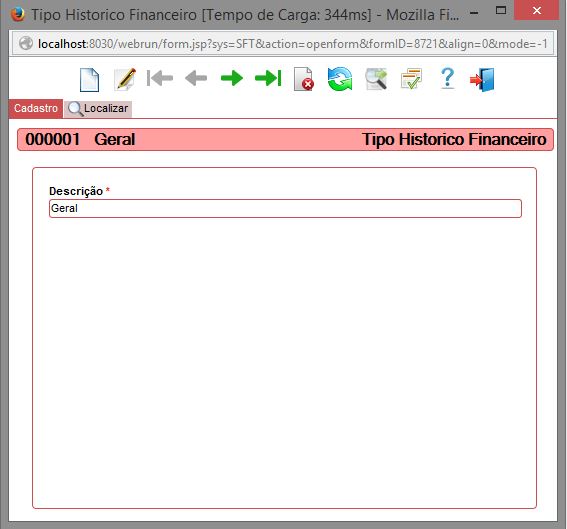
Task: Click the delete record icon
Action: pos(304,79)
